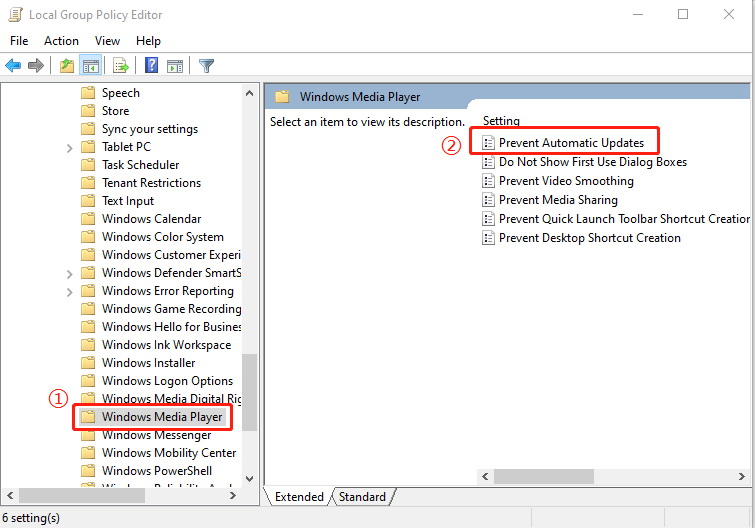The image size is (755, 528).
Task: Click the Export List toolbar icon
Action: [x=120, y=65]
